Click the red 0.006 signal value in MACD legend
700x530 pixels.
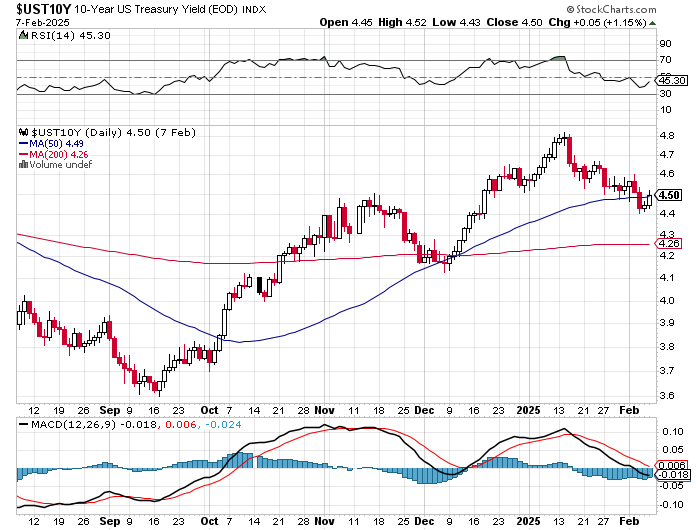tap(181, 424)
